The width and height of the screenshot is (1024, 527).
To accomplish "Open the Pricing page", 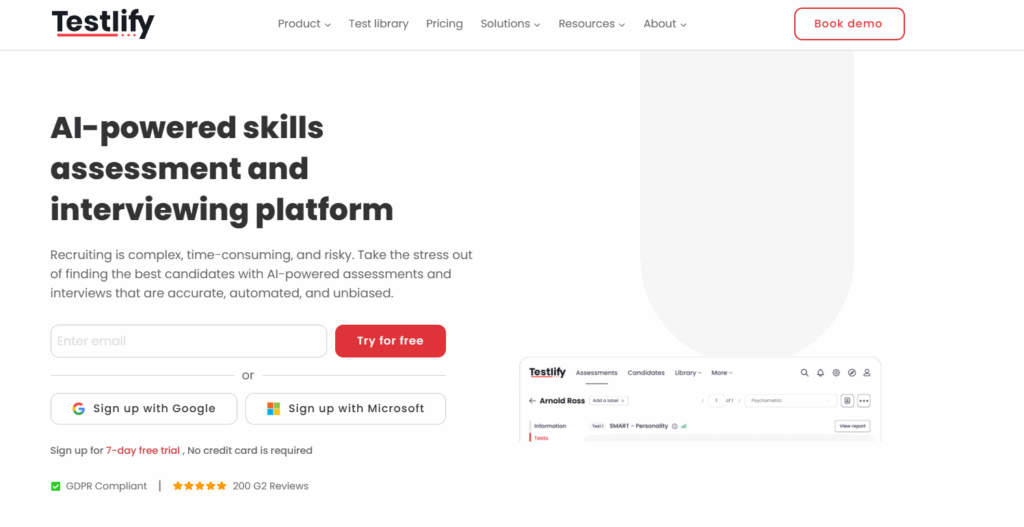I will [x=444, y=24].
